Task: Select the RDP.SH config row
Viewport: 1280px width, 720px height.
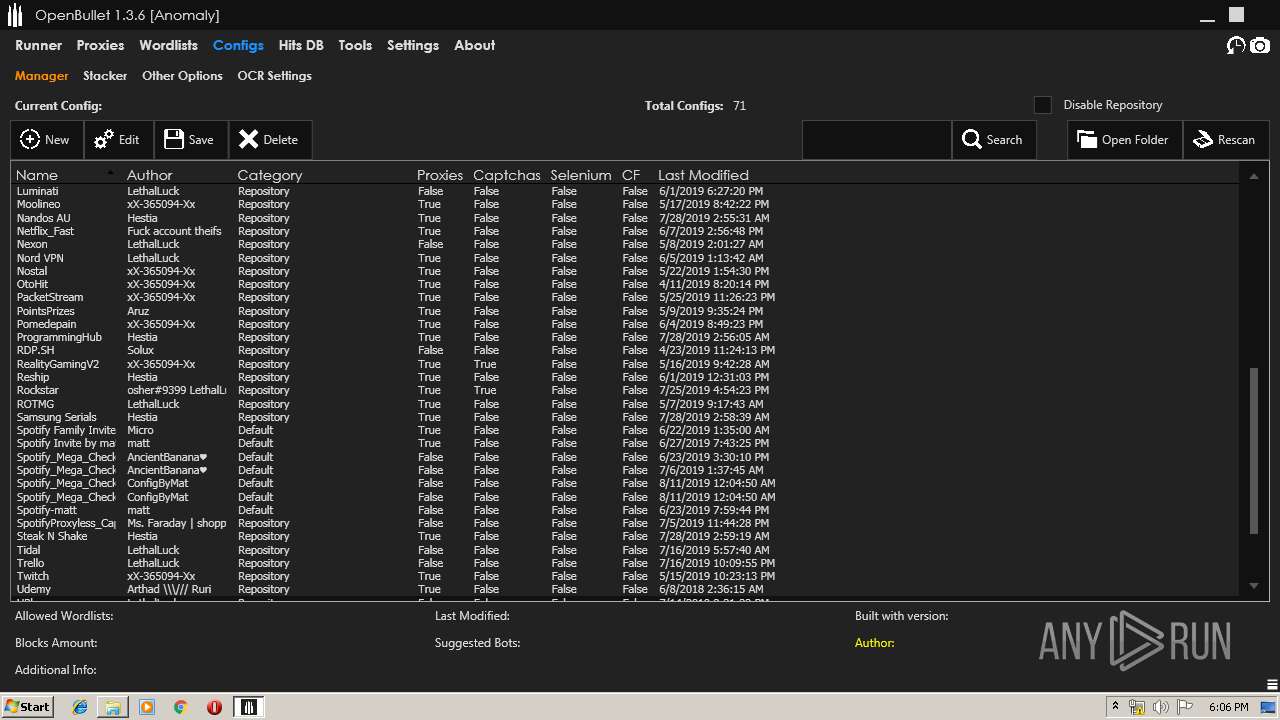Action: click(627, 351)
